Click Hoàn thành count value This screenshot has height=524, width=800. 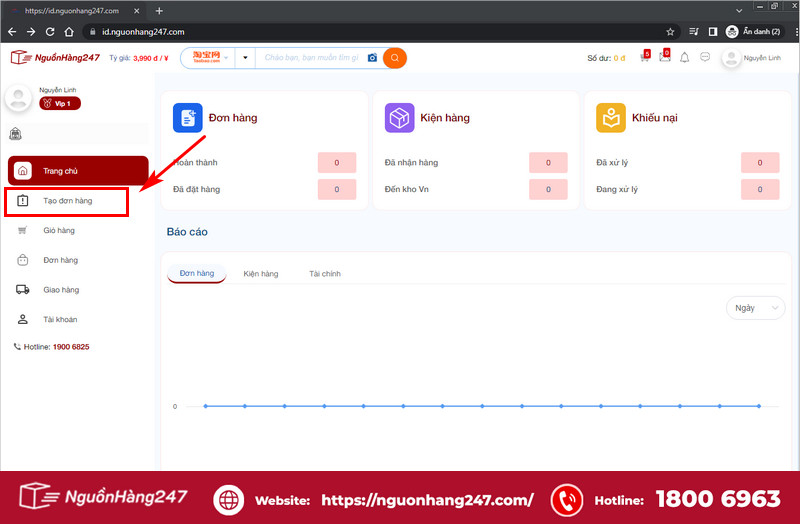point(337,163)
